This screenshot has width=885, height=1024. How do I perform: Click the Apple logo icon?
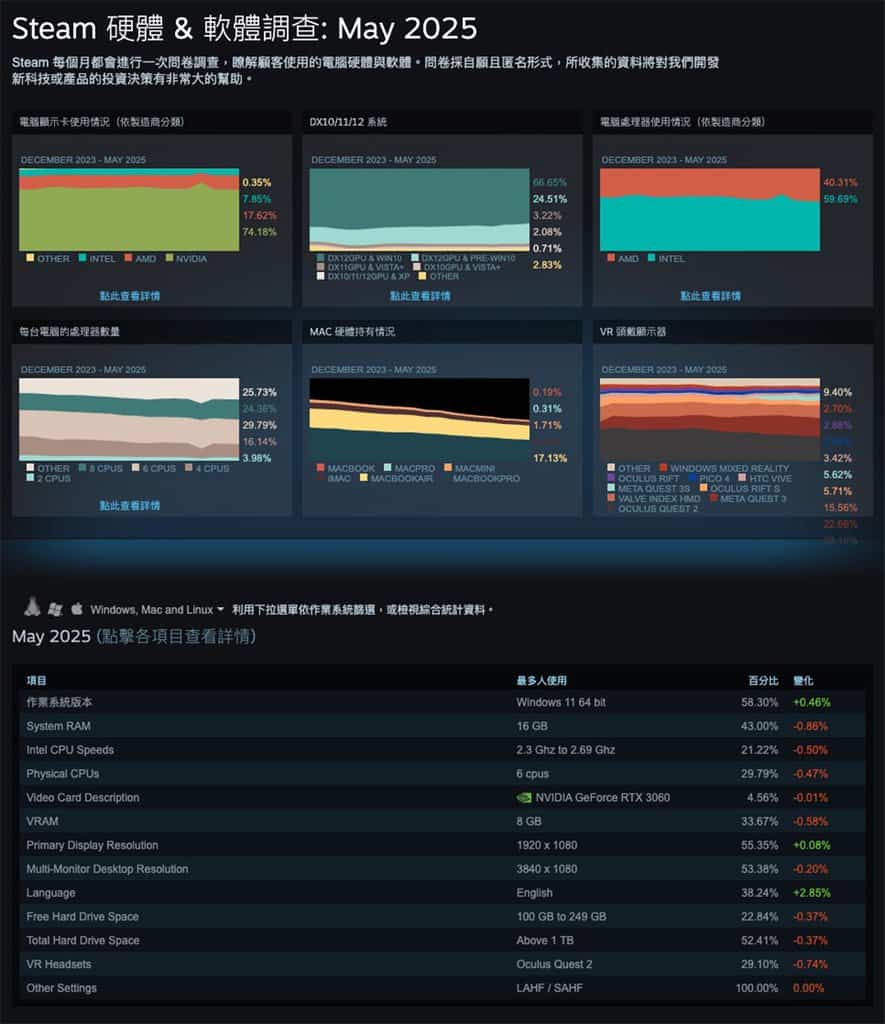coord(77,608)
